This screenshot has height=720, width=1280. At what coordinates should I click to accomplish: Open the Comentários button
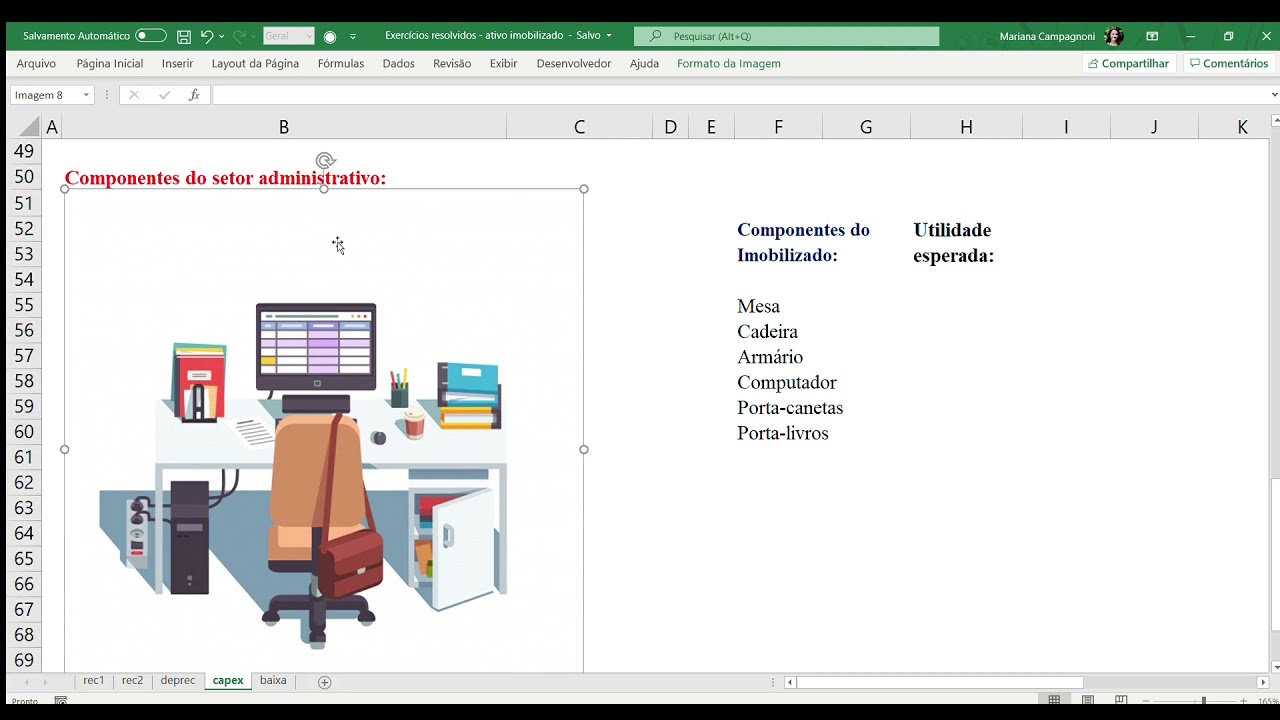(1229, 63)
